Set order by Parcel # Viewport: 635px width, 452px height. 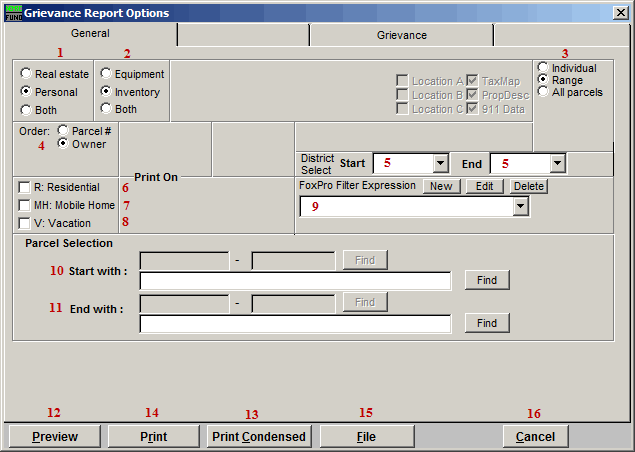[x=64, y=130]
